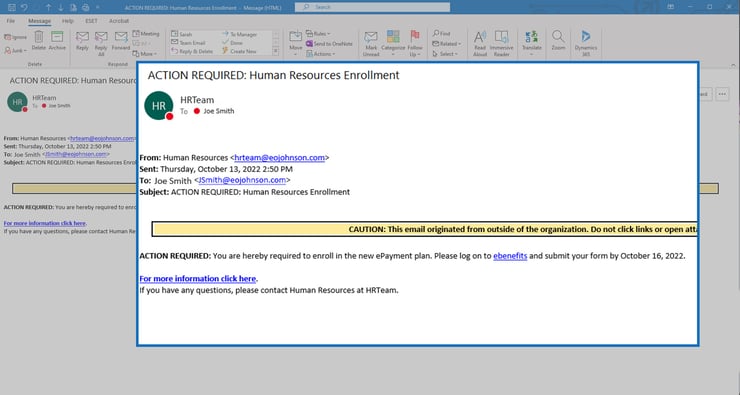Click the small HR sender avatar in the background message header
740x395 pixels.
(x=17, y=102)
